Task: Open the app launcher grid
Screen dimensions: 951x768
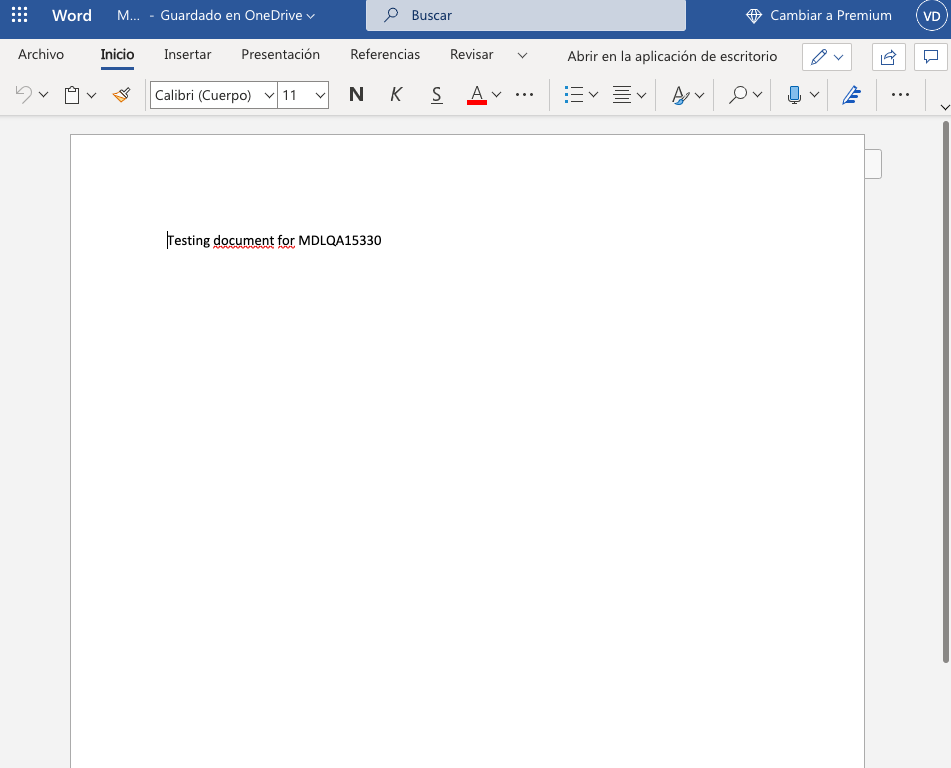Action: coord(19,15)
